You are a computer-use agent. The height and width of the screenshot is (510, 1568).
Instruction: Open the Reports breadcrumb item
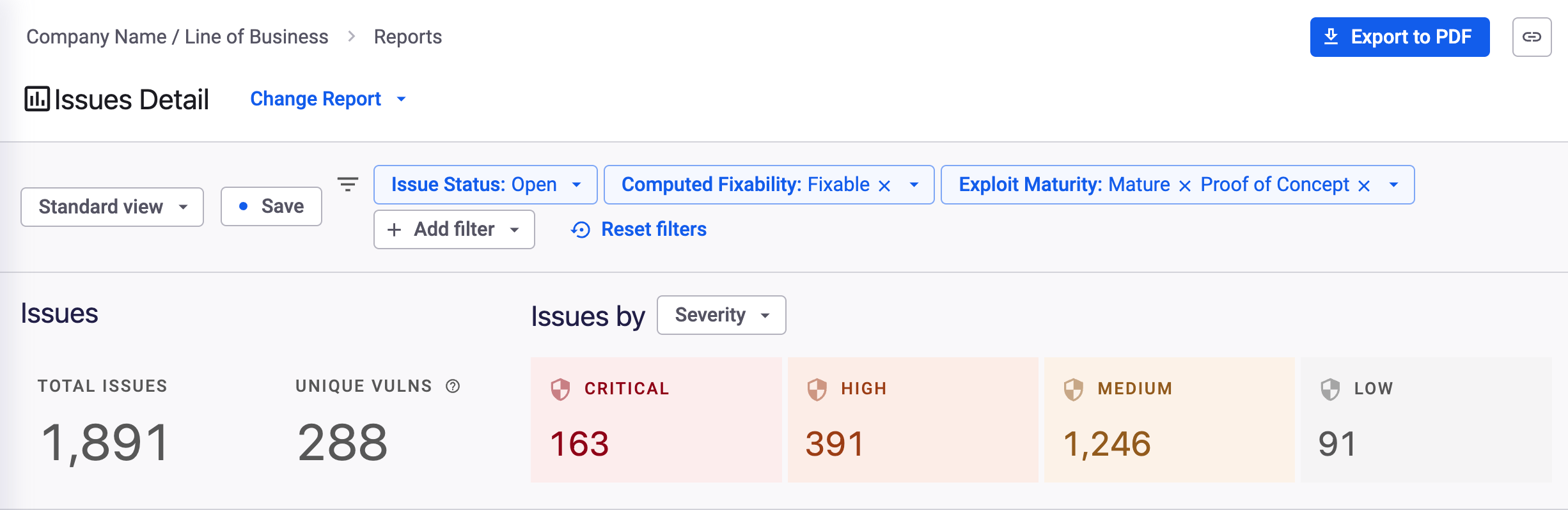coord(407,36)
